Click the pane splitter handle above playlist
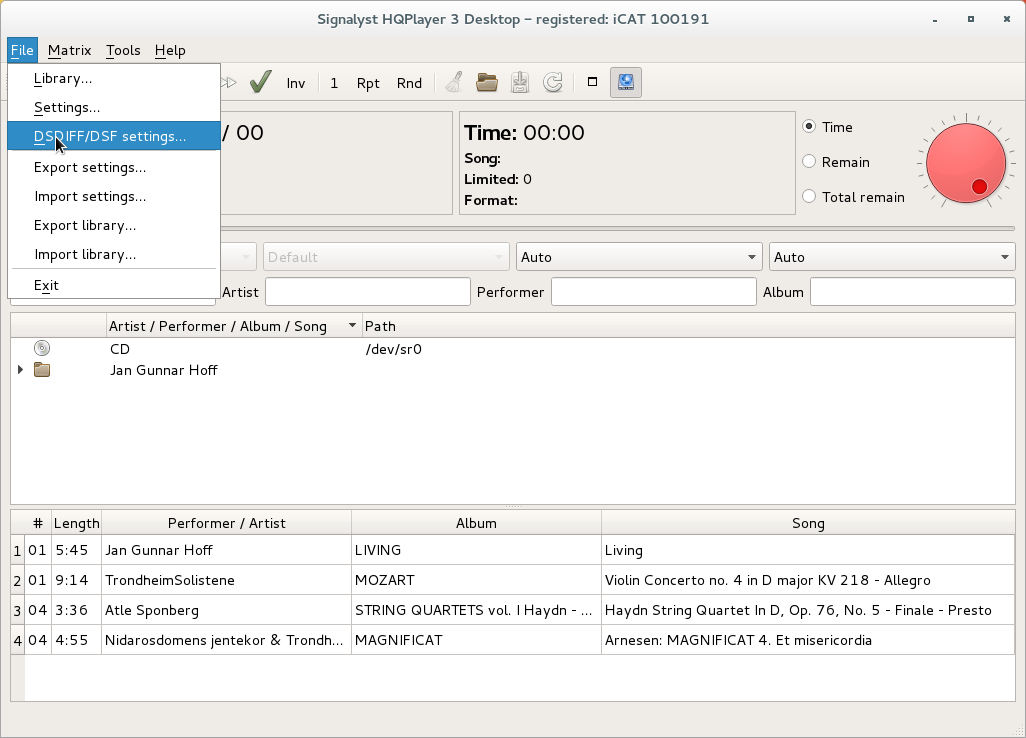This screenshot has width=1026, height=738. click(513, 506)
